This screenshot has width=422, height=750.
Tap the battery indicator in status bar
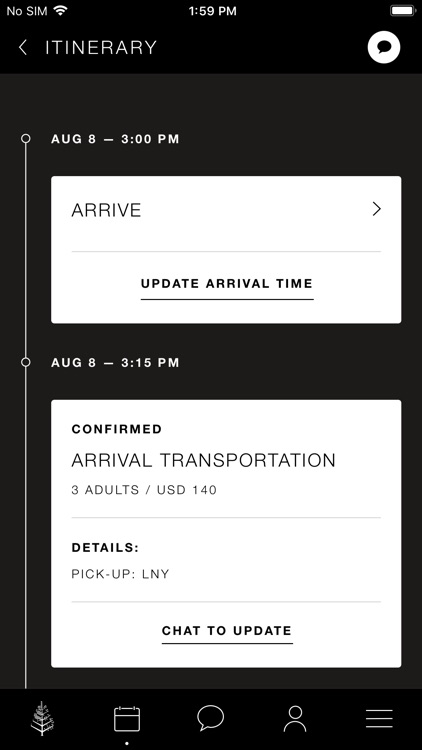click(403, 11)
